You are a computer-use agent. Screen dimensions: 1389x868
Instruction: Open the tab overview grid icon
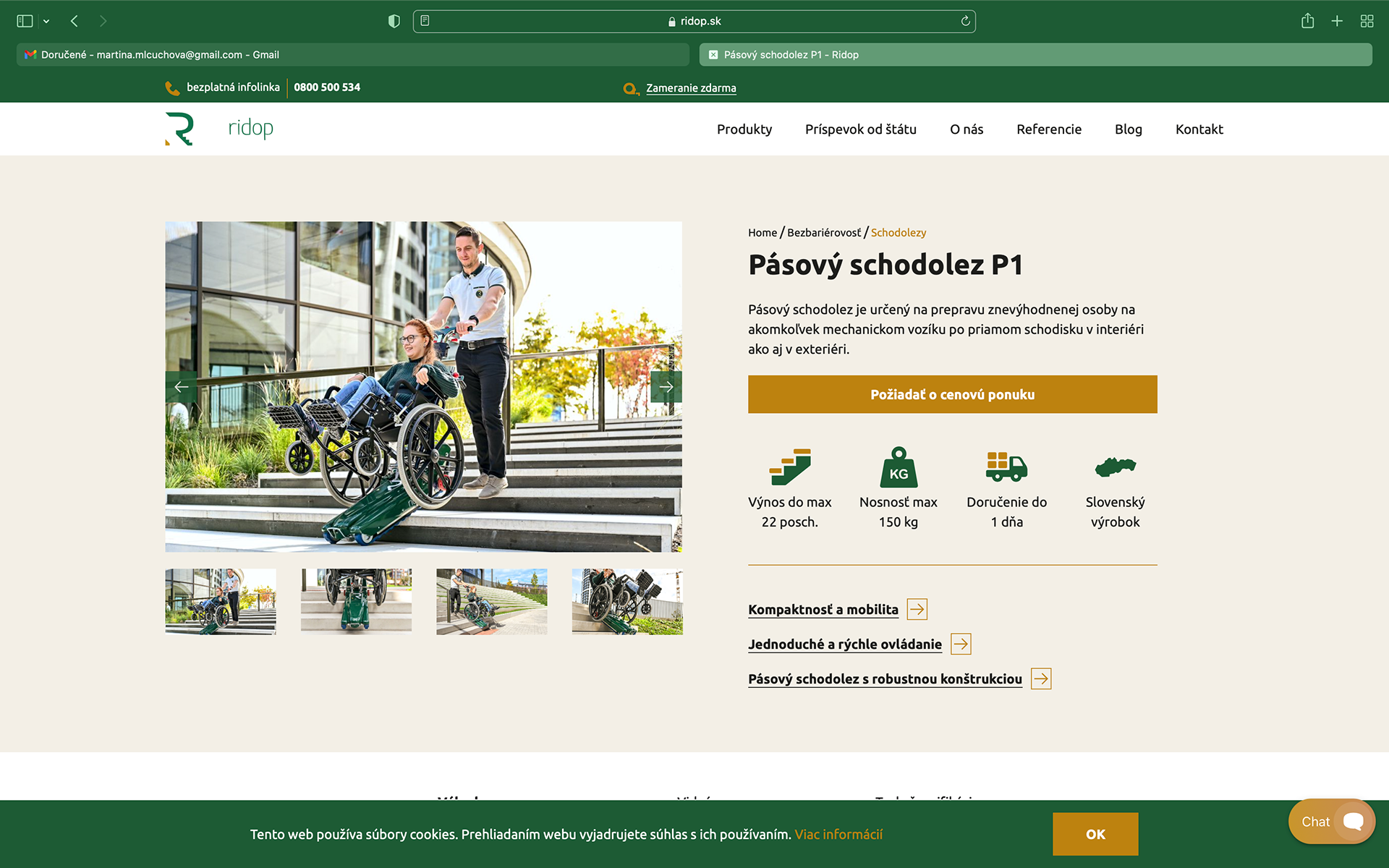[1367, 21]
